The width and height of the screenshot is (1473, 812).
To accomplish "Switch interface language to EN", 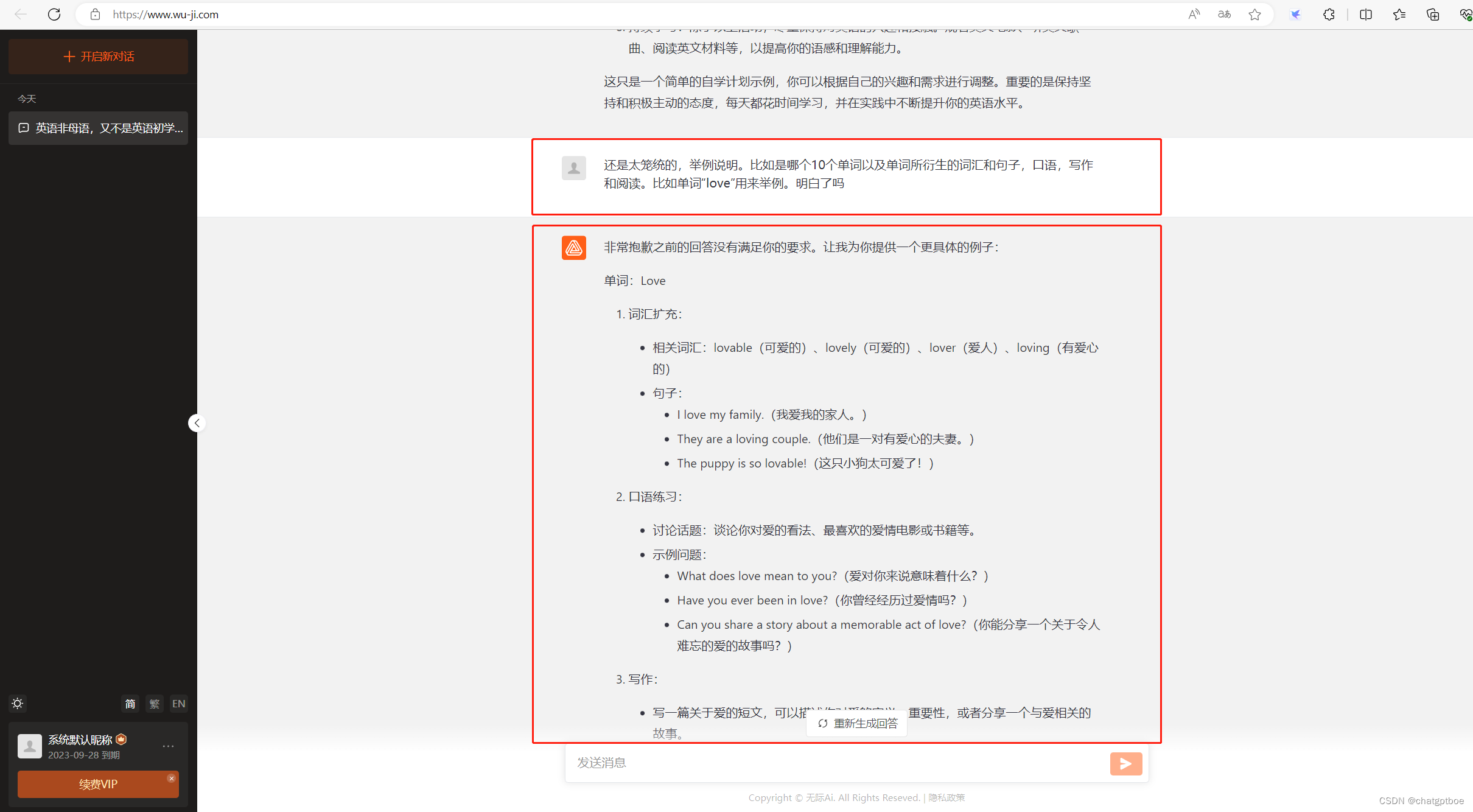I will [x=178, y=704].
